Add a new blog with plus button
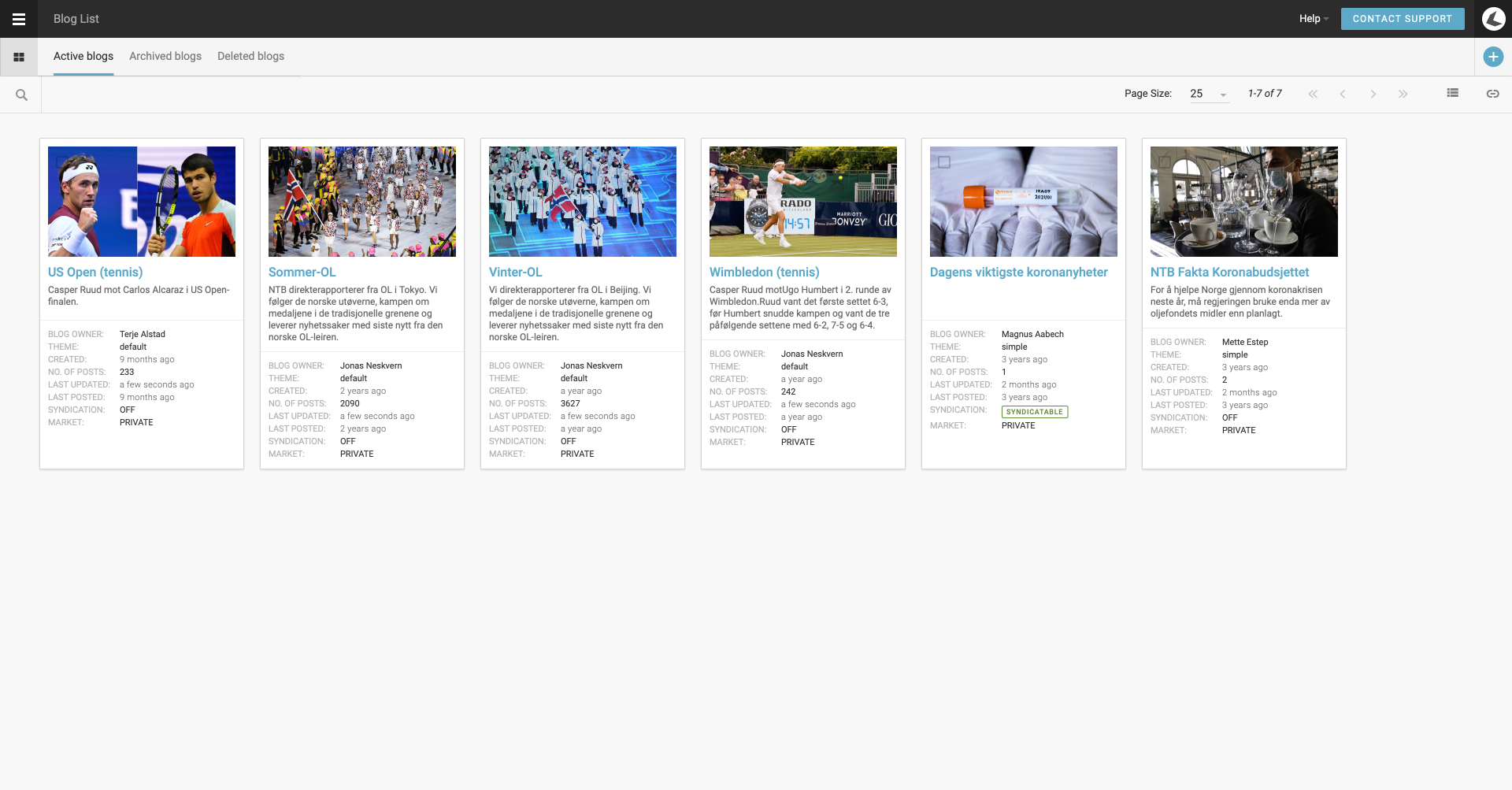The height and width of the screenshot is (790, 1512). tap(1492, 57)
